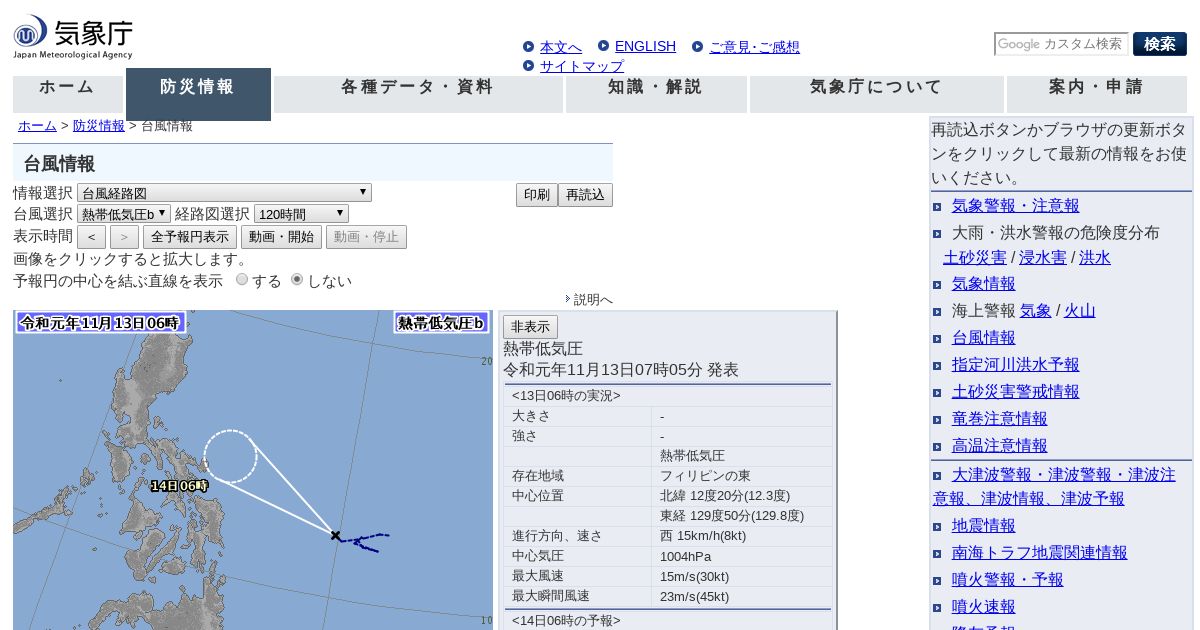
Task: Click the 15m/s(30kt) maximum wind value
Action: pos(694,576)
